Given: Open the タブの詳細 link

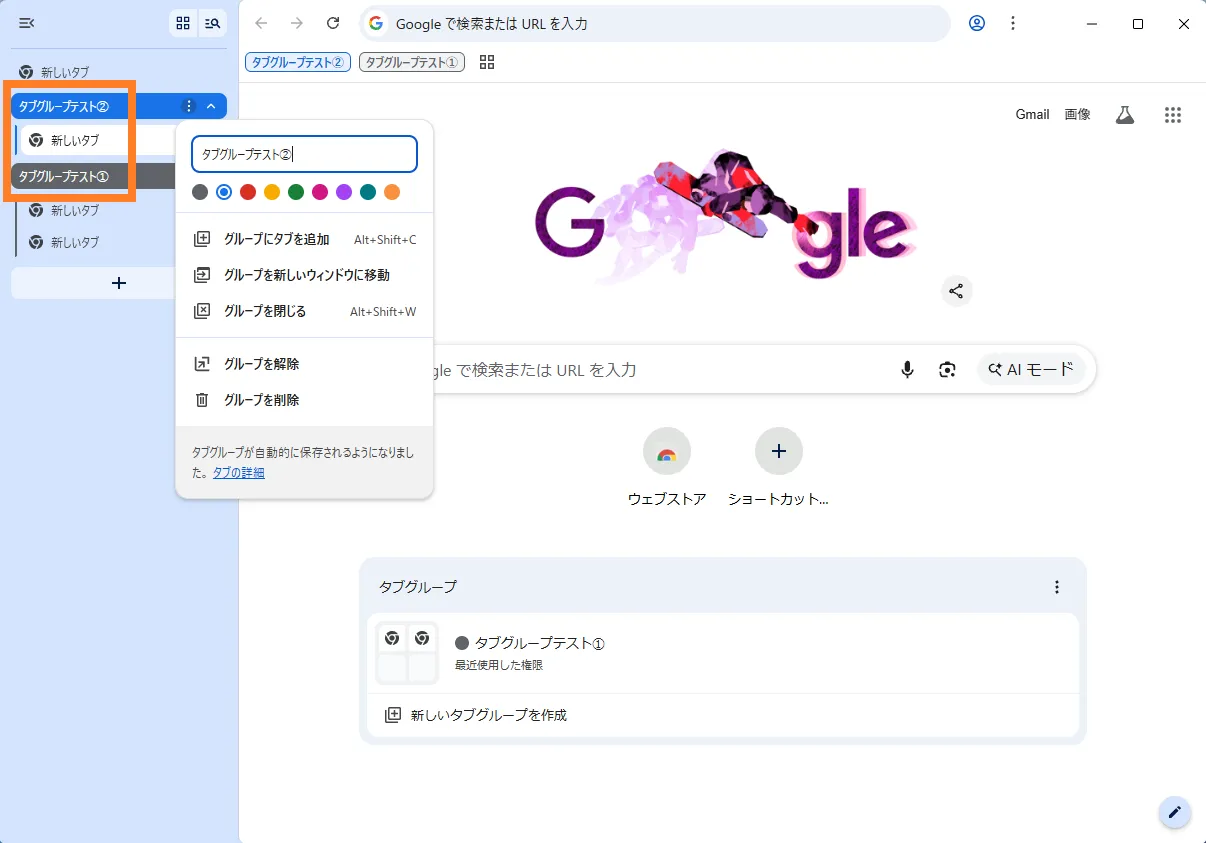Looking at the screenshot, I should 239,473.
